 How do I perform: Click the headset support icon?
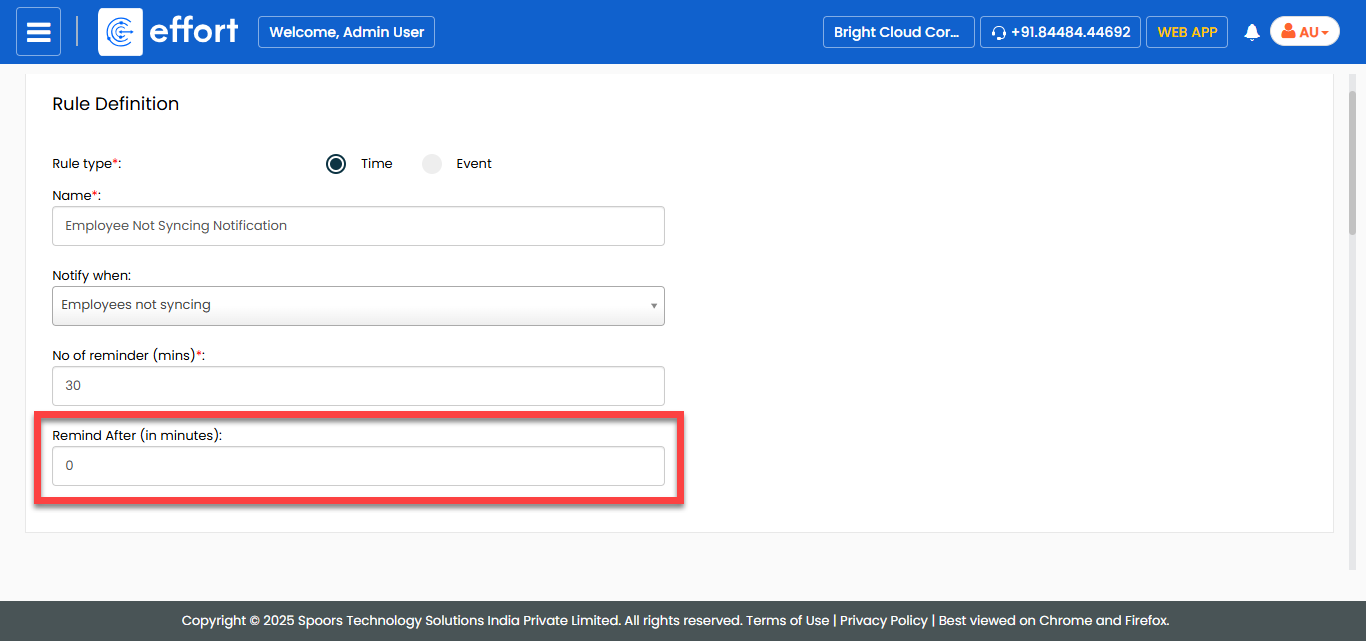click(x=998, y=33)
